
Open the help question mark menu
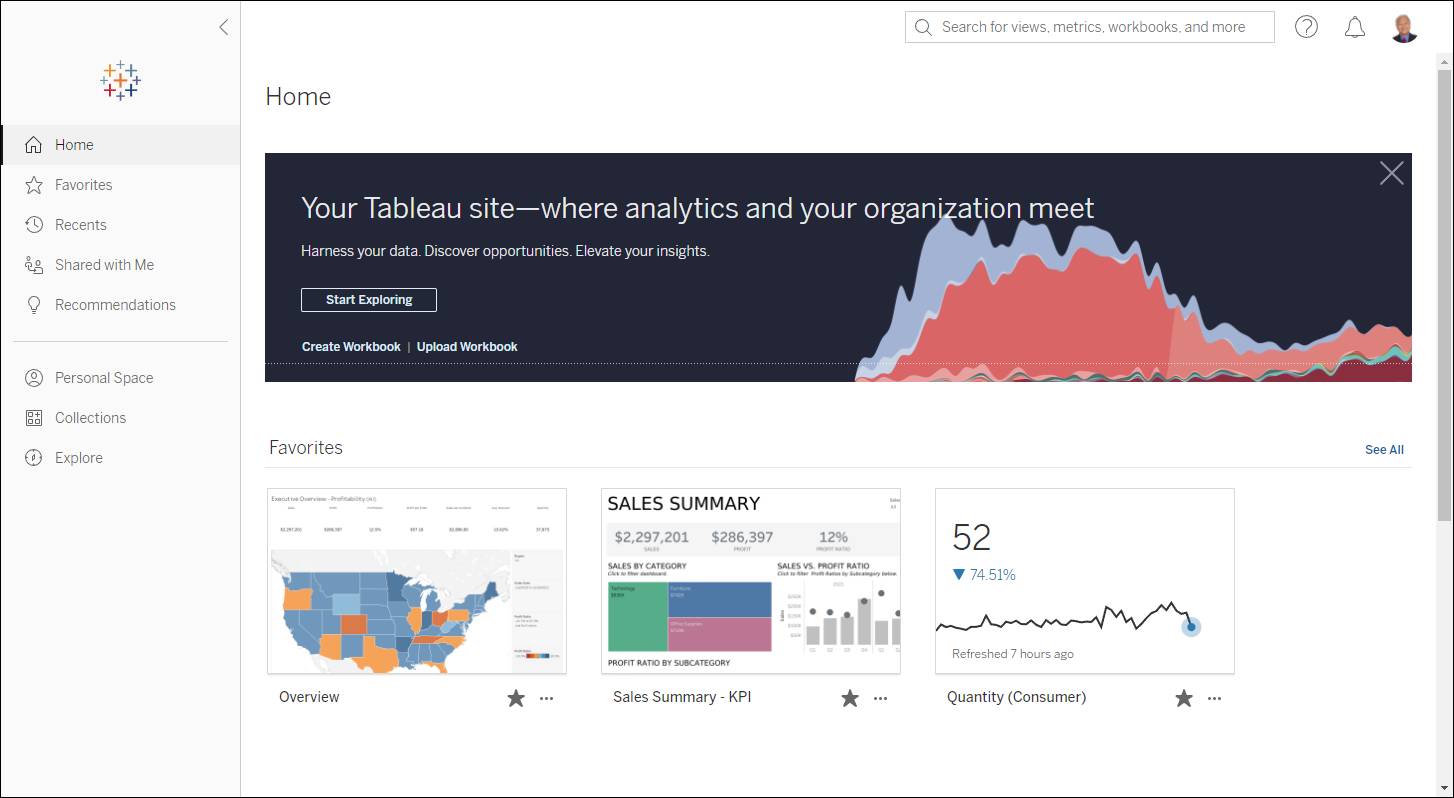pyautogui.click(x=1306, y=27)
